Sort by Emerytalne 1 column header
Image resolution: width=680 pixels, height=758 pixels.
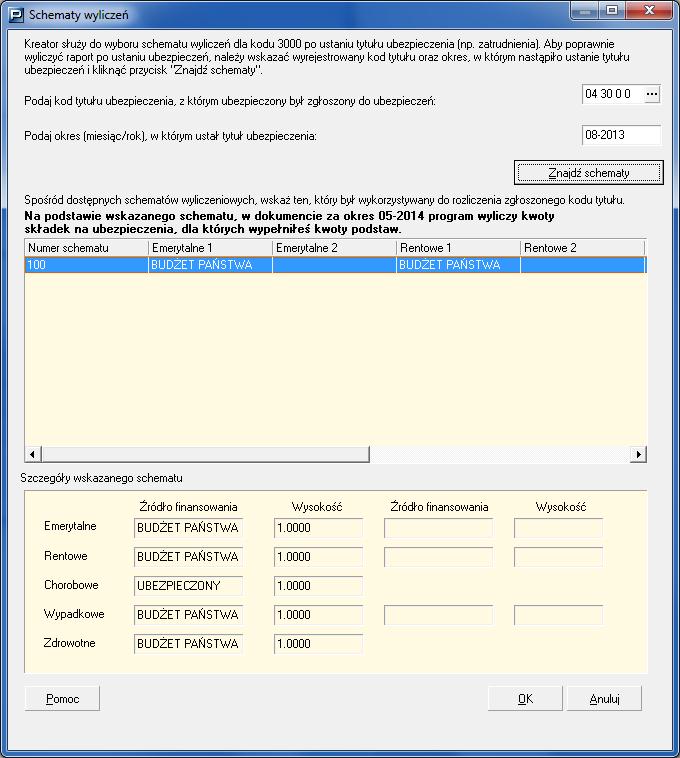click(209, 247)
